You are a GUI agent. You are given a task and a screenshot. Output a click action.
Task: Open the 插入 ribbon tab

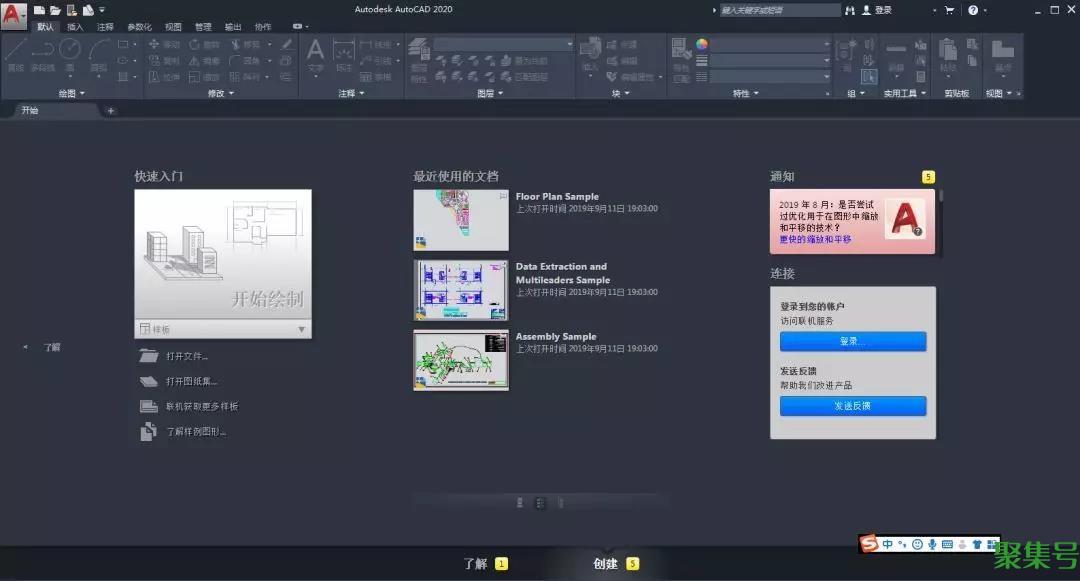click(x=75, y=27)
